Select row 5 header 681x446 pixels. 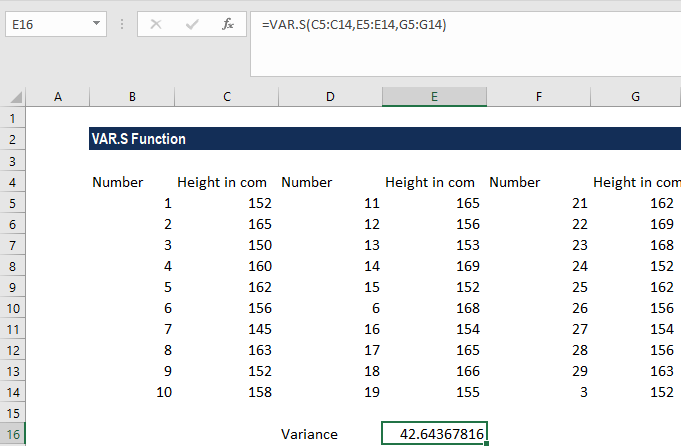tap(13, 203)
